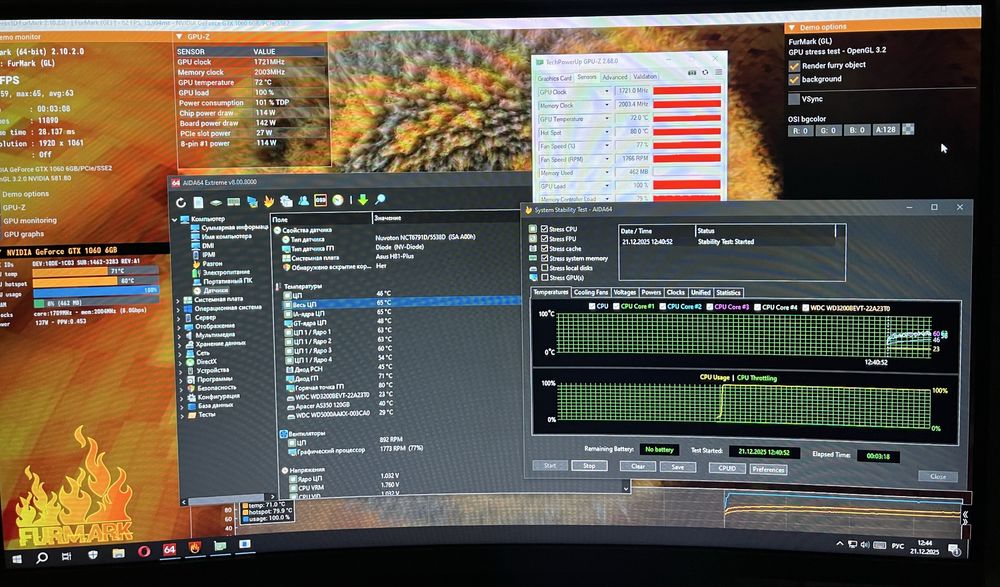The width and height of the screenshot is (1000, 587).
Task: Switch to Cooling Fans tab in Stability Test
Action: [x=591, y=292]
